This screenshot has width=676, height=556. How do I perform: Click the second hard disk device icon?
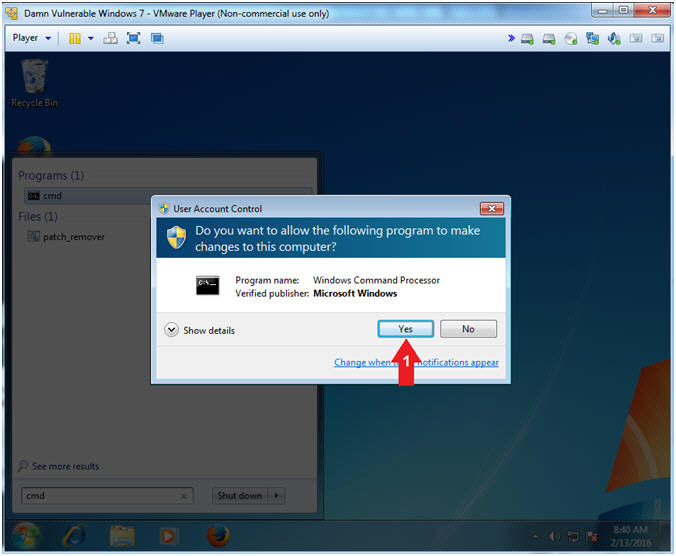tap(549, 39)
